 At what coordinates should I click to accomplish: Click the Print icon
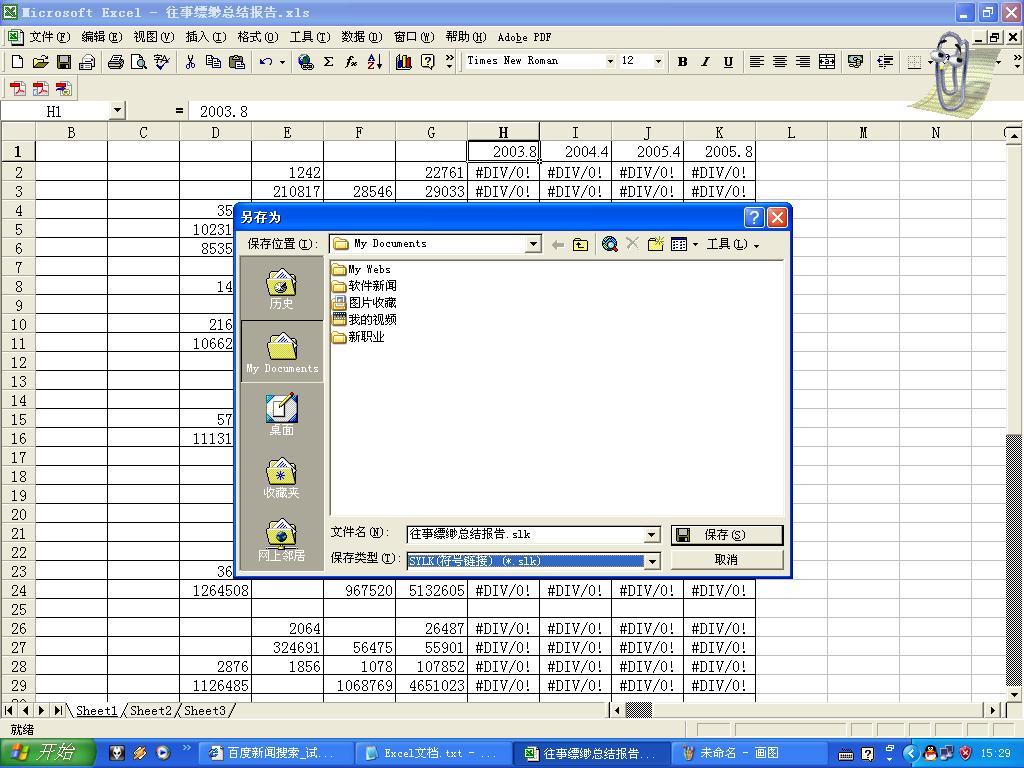pyautogui.click(x=116, y=61)
